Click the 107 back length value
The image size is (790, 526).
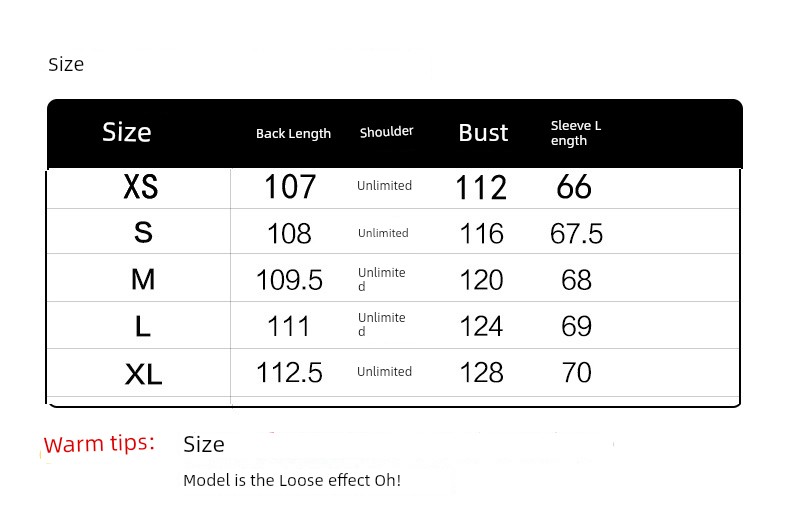290,187
